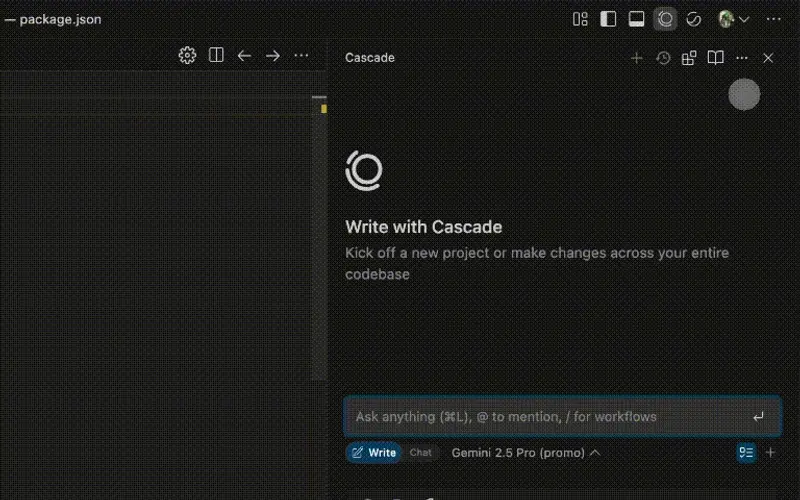Start a new Cascade conversation with plus
Image resolution: width=800 pixels, height=500 pixels.
pos(636,58)
